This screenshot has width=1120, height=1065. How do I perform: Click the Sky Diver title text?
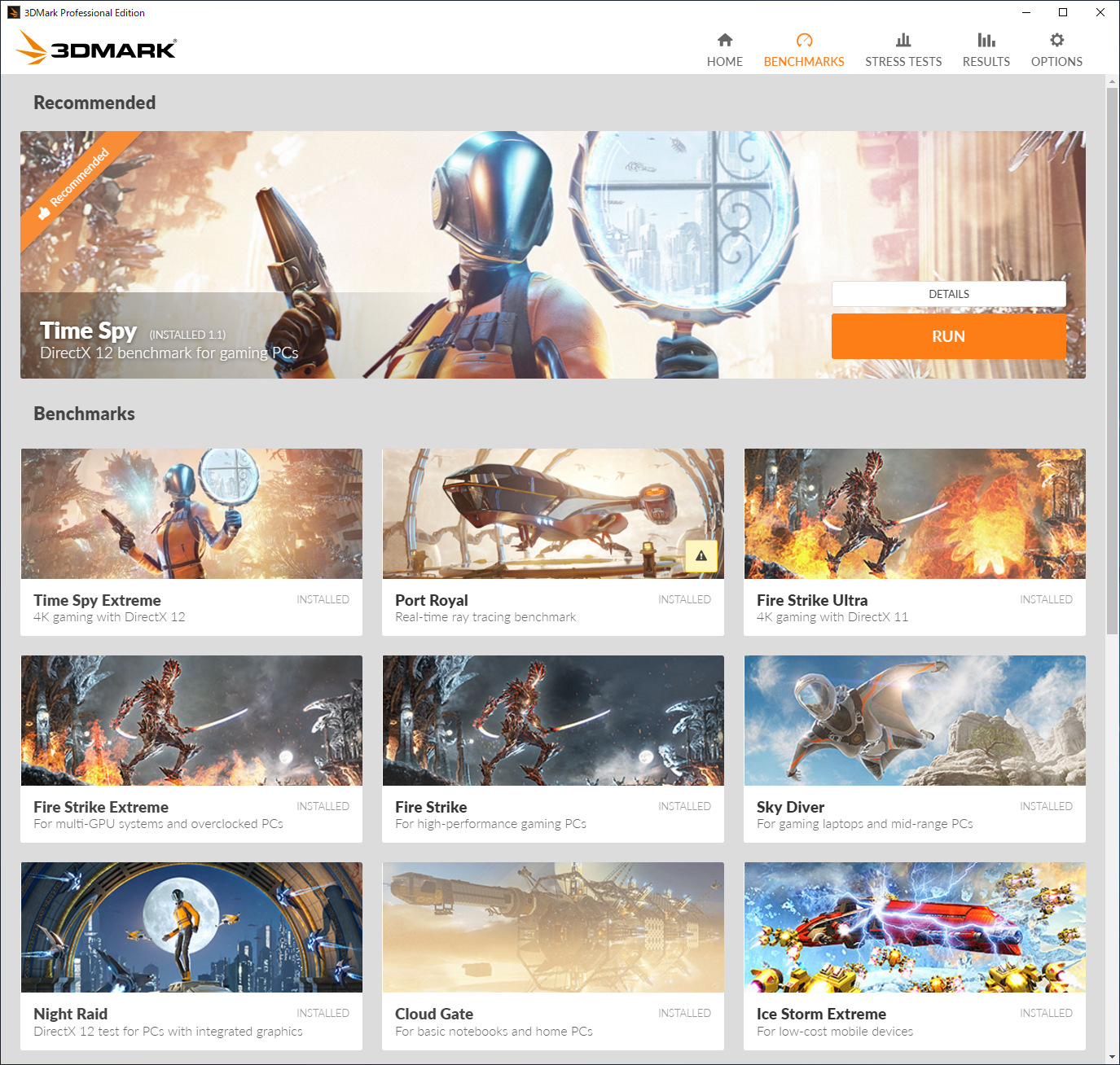click(x=791, y=807)
